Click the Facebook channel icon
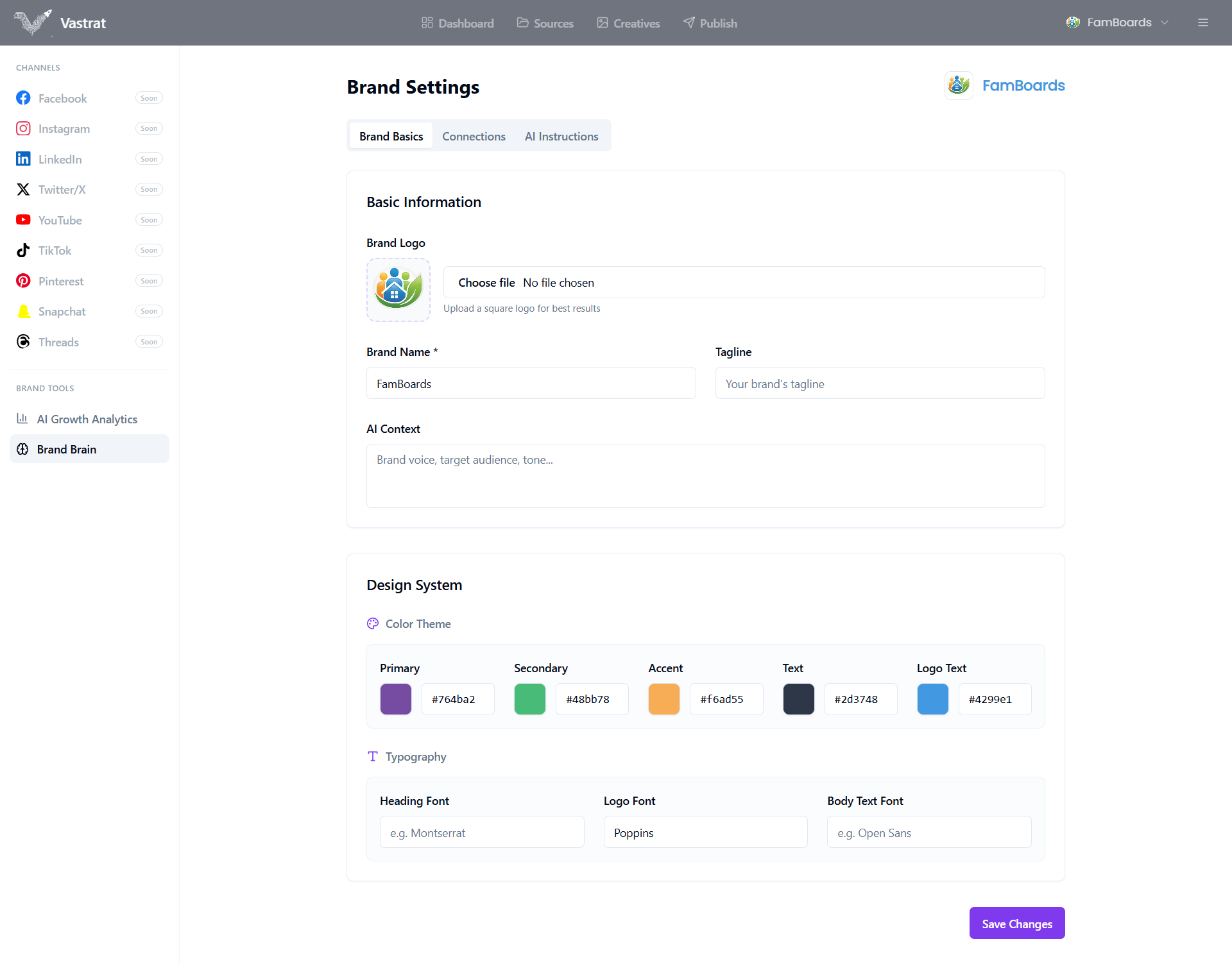Screen dimensions: 1232x964 coord(23,98)
